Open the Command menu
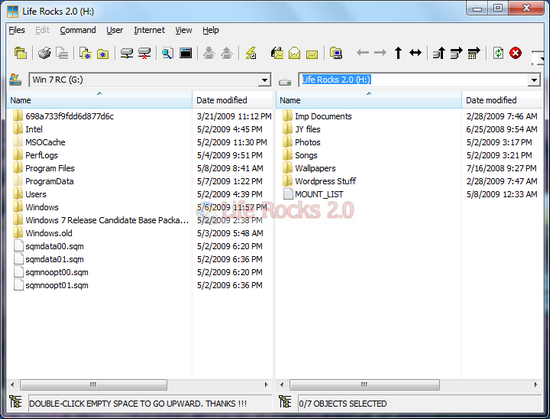 (x=78, y=30)
